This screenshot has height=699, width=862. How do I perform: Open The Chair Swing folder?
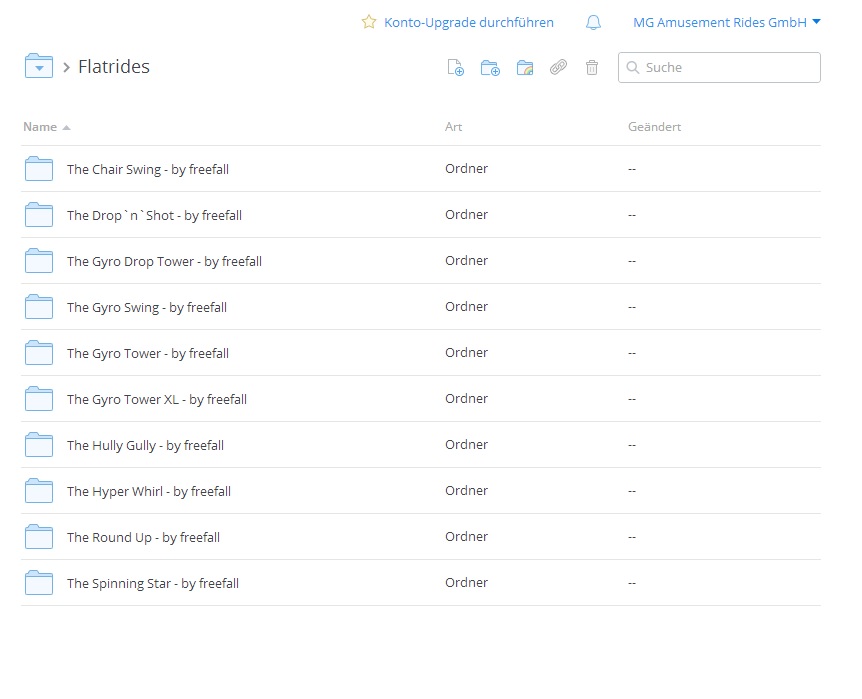pyautogui.click(x=147, y=169)
